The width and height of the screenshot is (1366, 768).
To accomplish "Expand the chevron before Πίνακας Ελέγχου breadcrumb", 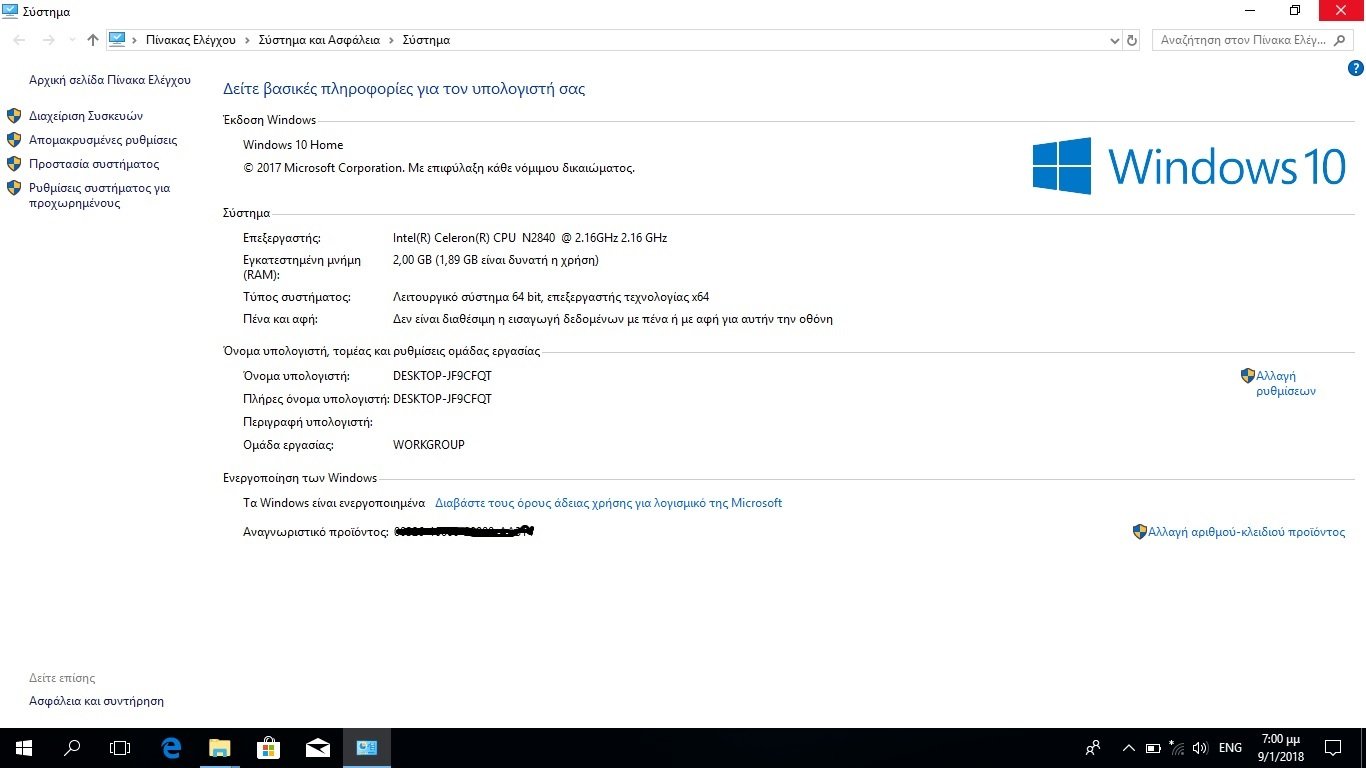I will 135,40.
